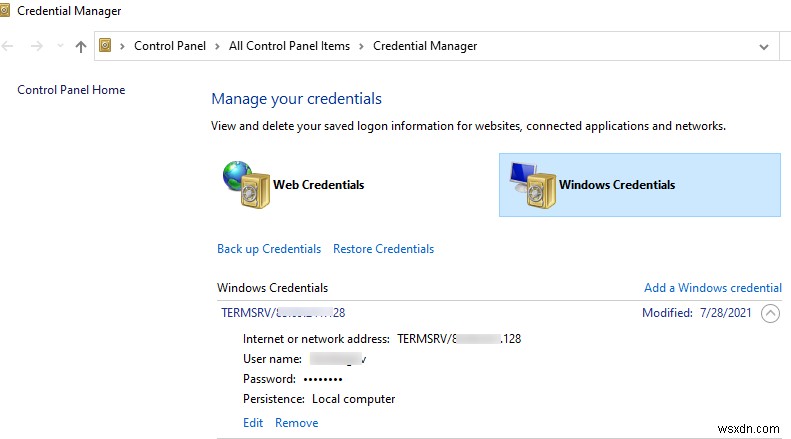
Task: Go up one level with the Up arrow
Action: point(81,46)
